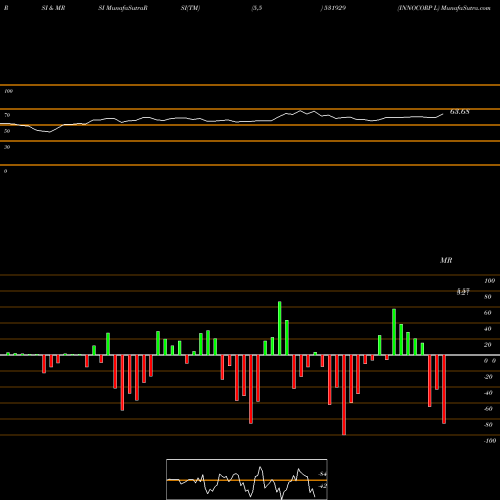The image size is (500, 500).
Task: Open the mini RSI overview thumbnail chart
Action: pyautogui.click(x=247, y=479)
